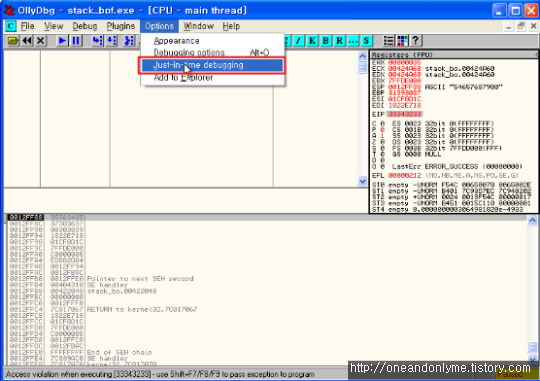
Task: Restart the program with the rewind icon
Action: (27, 41)
